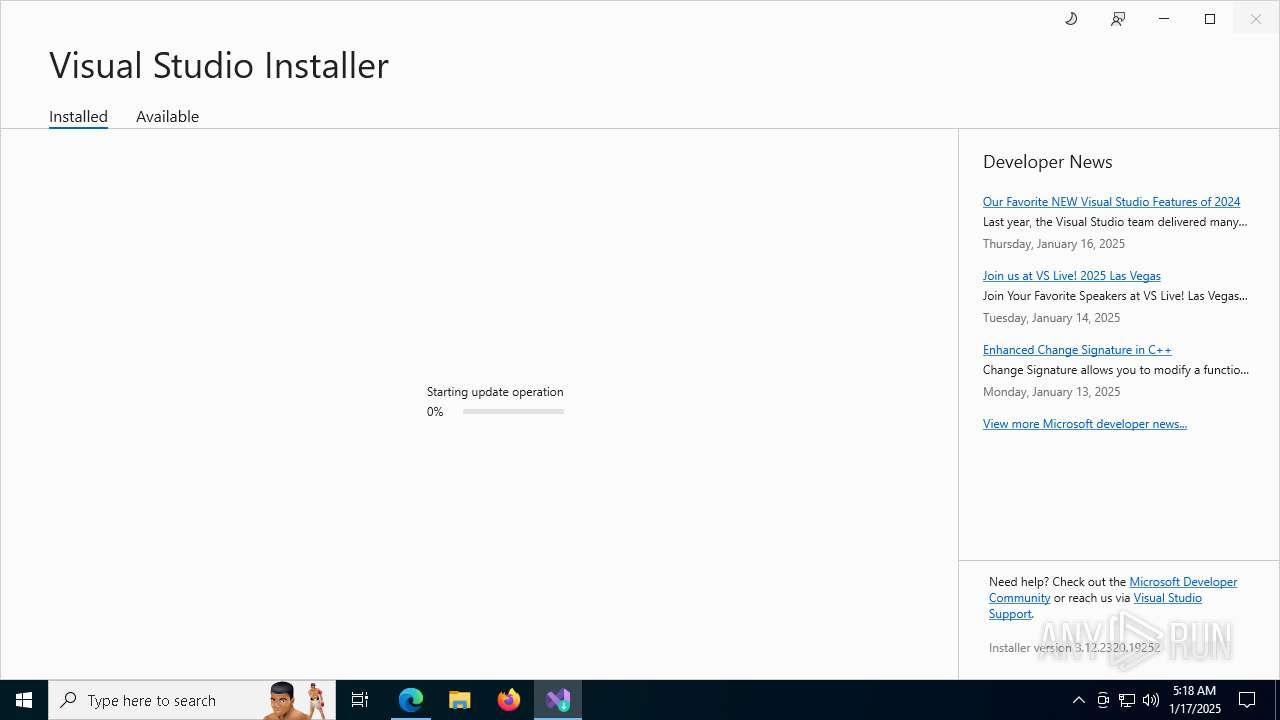Click the Visual Studio Installer title

219,66
